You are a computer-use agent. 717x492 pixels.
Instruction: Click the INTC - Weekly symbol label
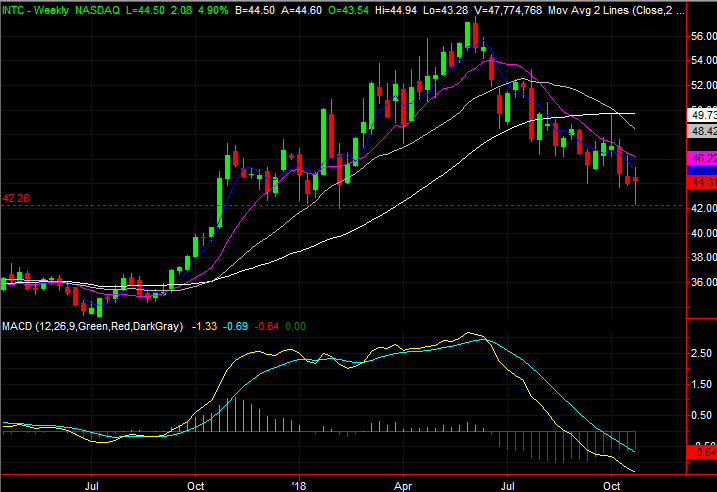[x=35, y=10]
